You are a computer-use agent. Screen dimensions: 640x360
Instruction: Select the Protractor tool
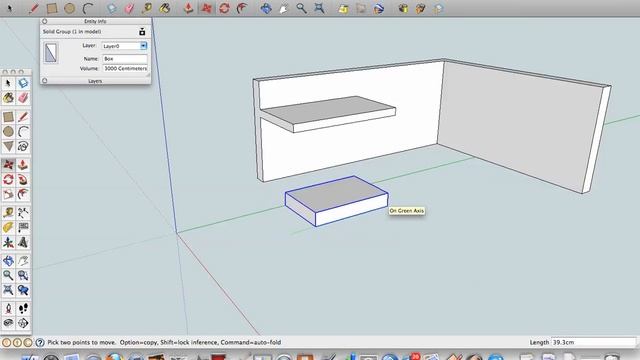pos(8,227)
